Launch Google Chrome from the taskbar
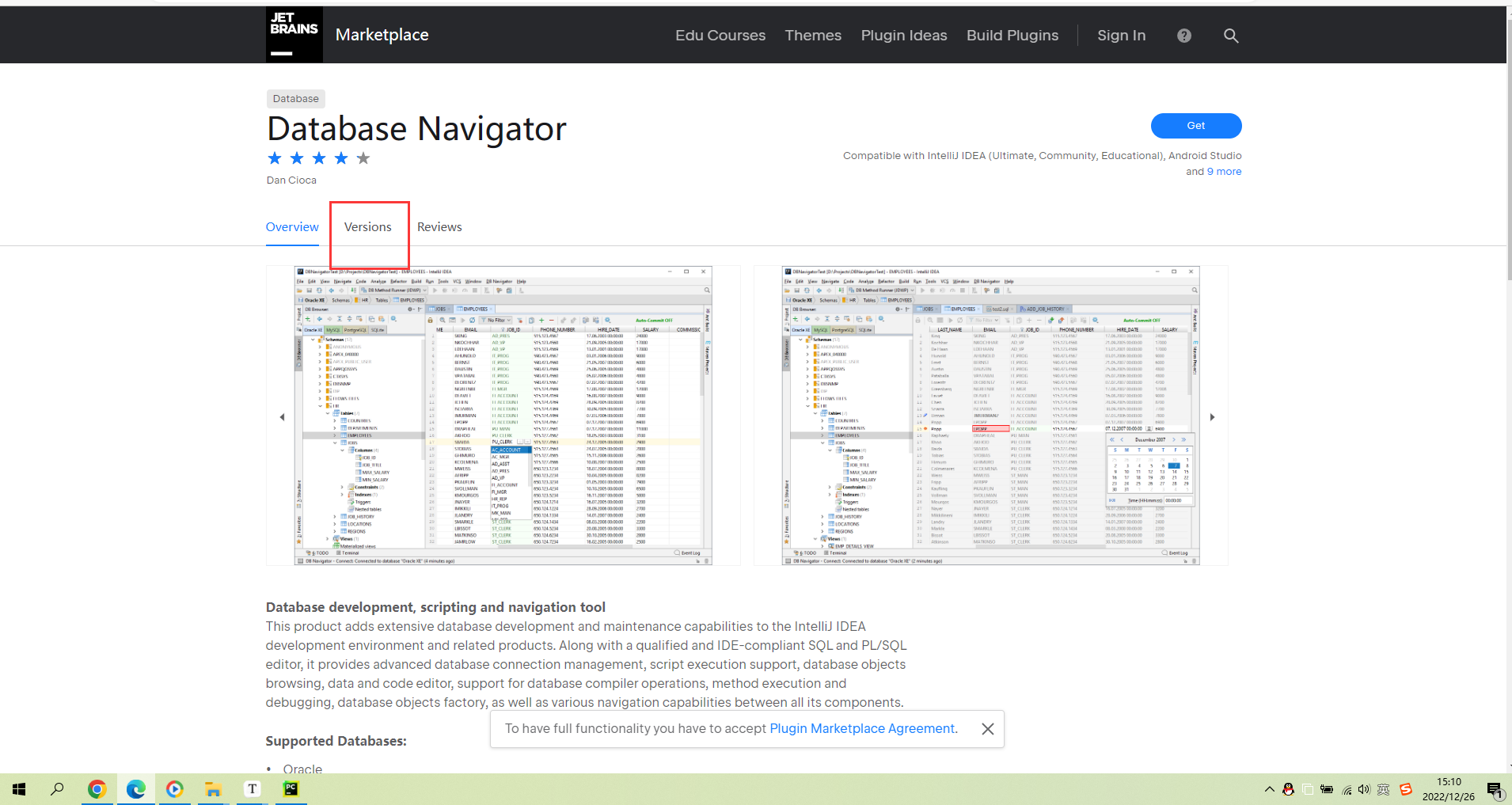Viewport: 1512px width, 805px height. click(97, 789)
